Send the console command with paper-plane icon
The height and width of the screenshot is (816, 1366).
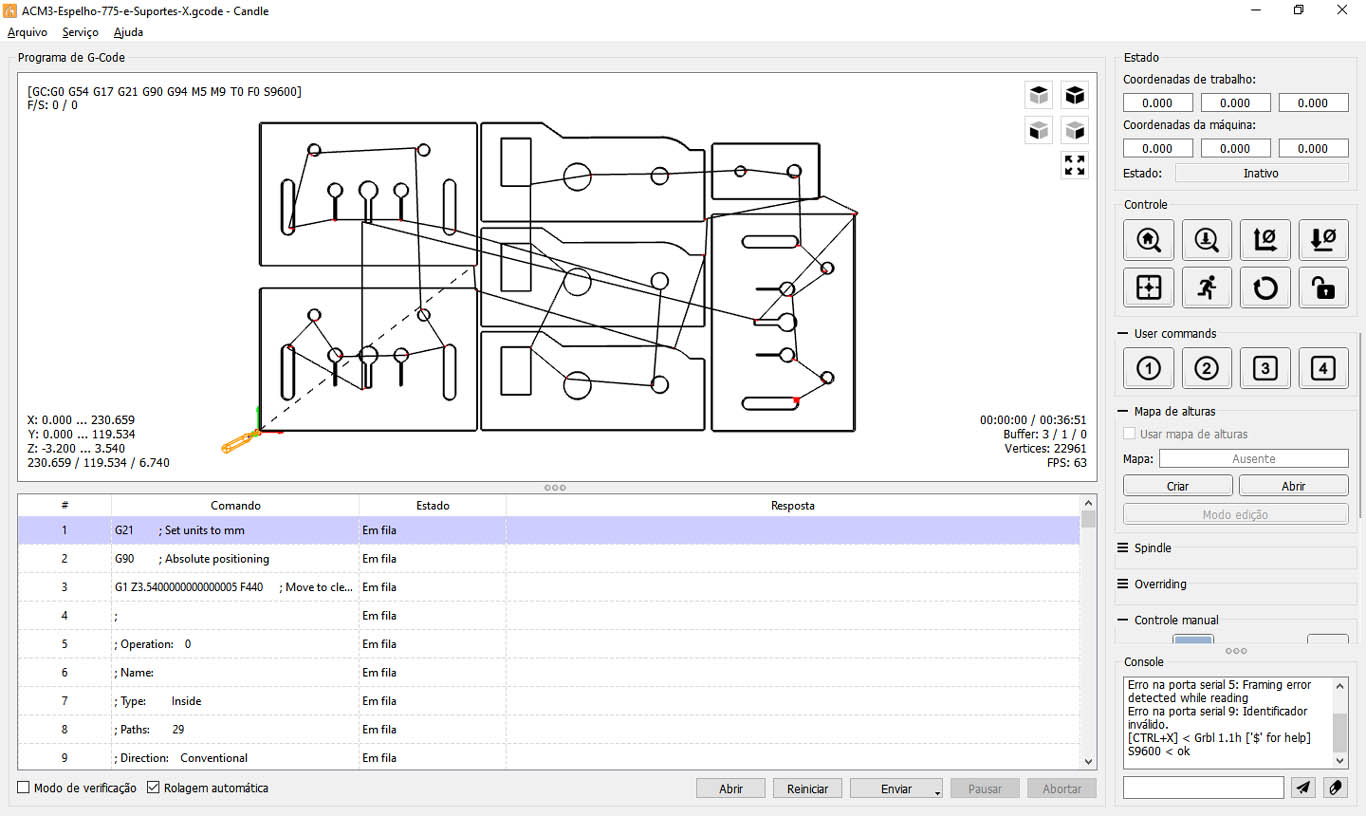click(1303, 788)
